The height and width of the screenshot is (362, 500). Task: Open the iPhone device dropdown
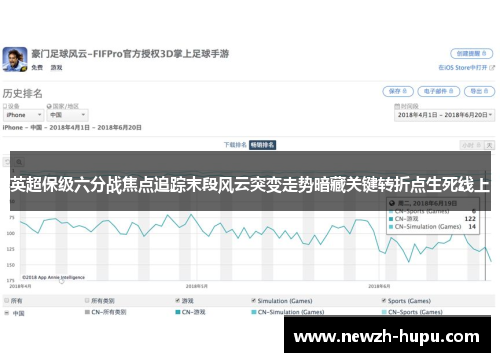coord(23,115)
